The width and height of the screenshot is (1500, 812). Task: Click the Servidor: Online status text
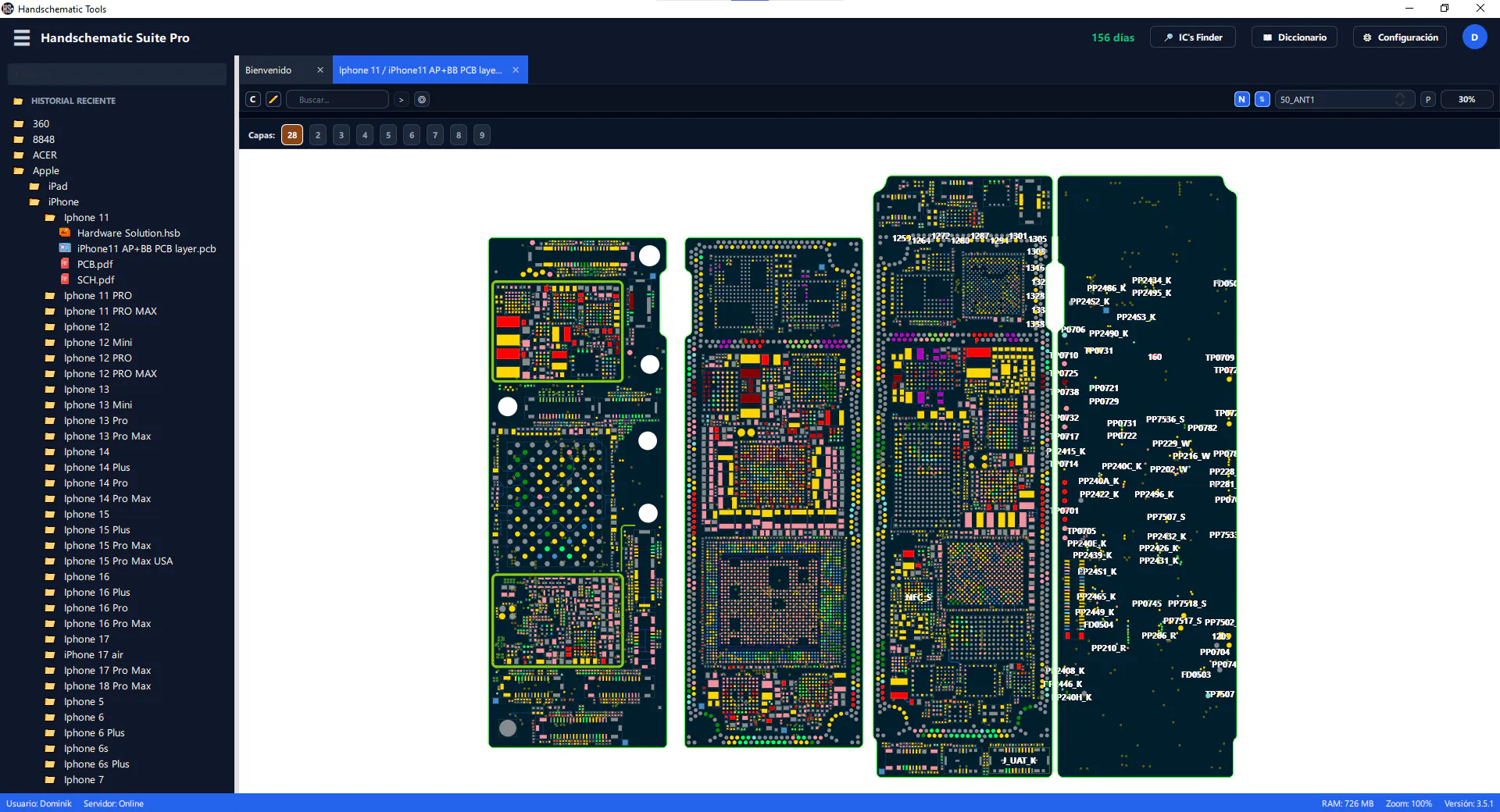pyautogui.click(x=113, y=803)
